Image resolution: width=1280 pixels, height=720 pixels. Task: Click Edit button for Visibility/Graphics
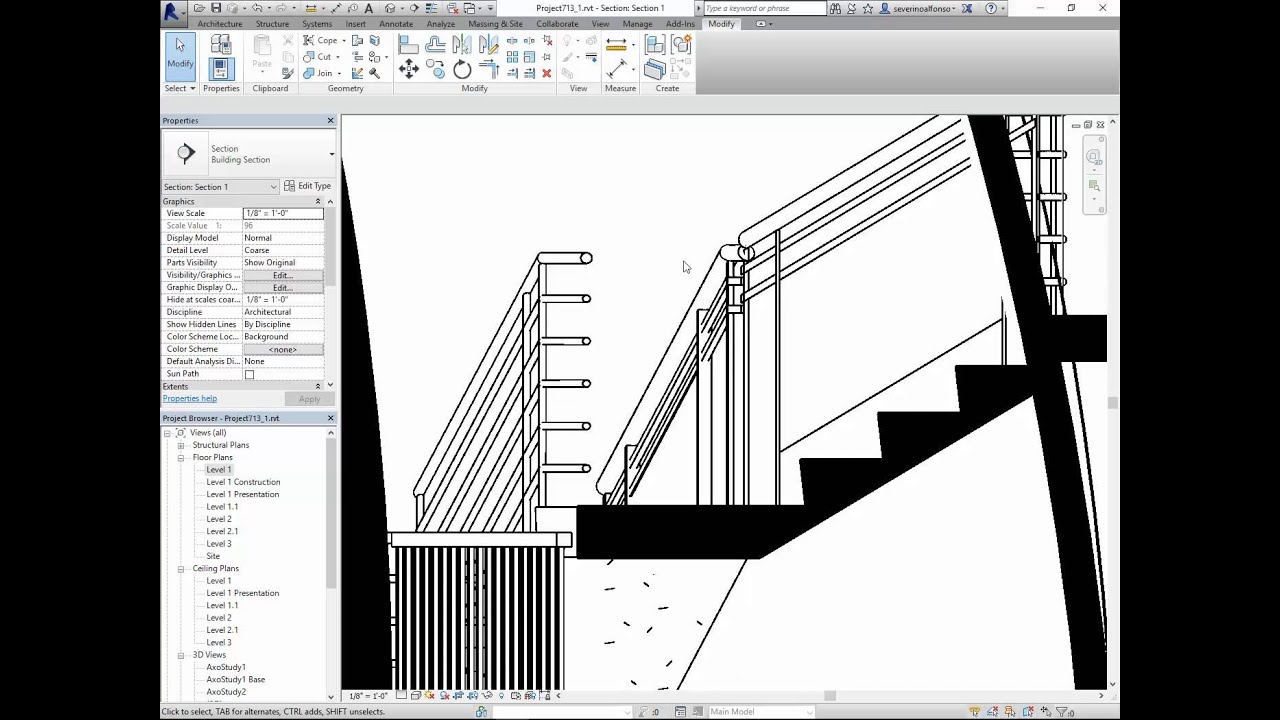coord(283,275)
